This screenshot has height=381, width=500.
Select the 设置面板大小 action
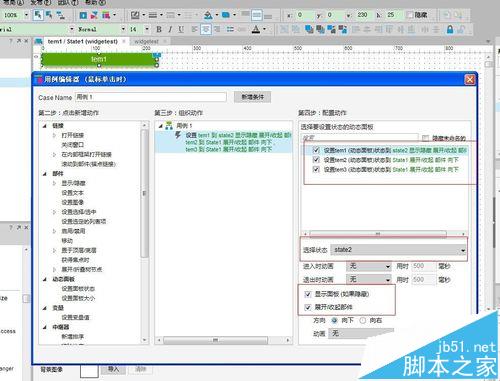pos(78,298)
